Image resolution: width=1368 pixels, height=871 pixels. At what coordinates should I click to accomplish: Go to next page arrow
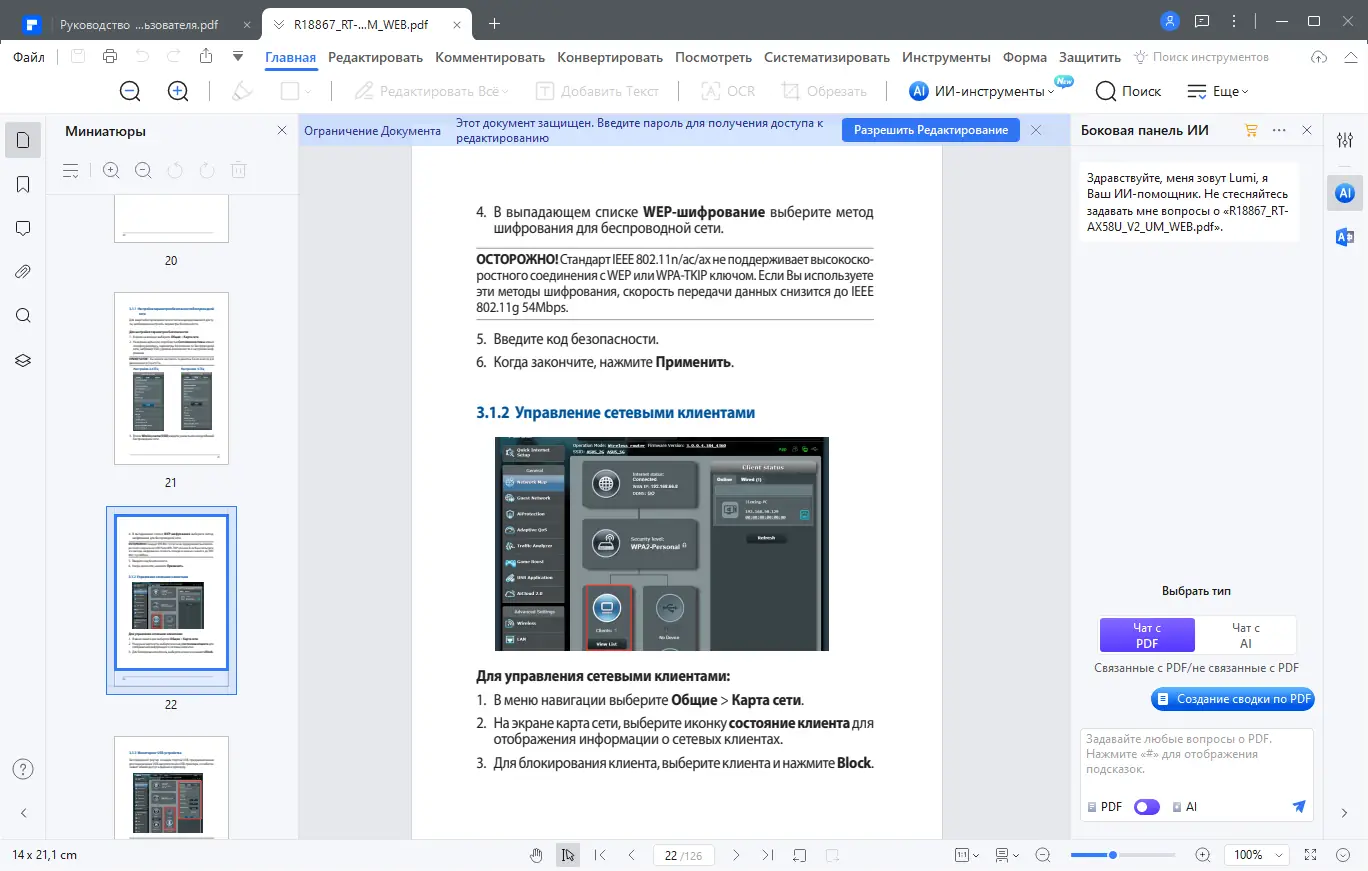click(x=737, y=855)
